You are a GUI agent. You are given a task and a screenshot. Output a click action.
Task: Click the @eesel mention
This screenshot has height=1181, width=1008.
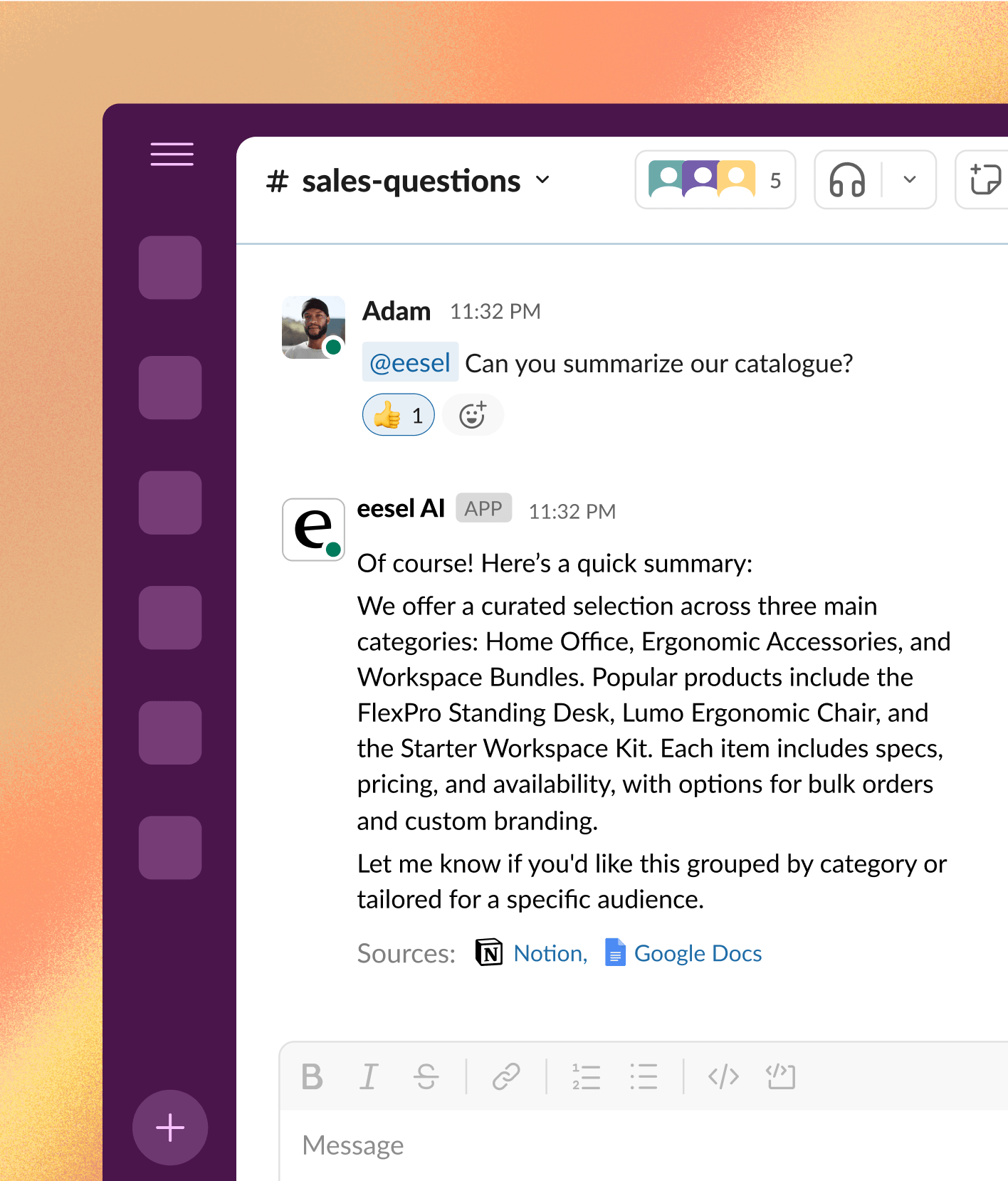pos(410,363)
